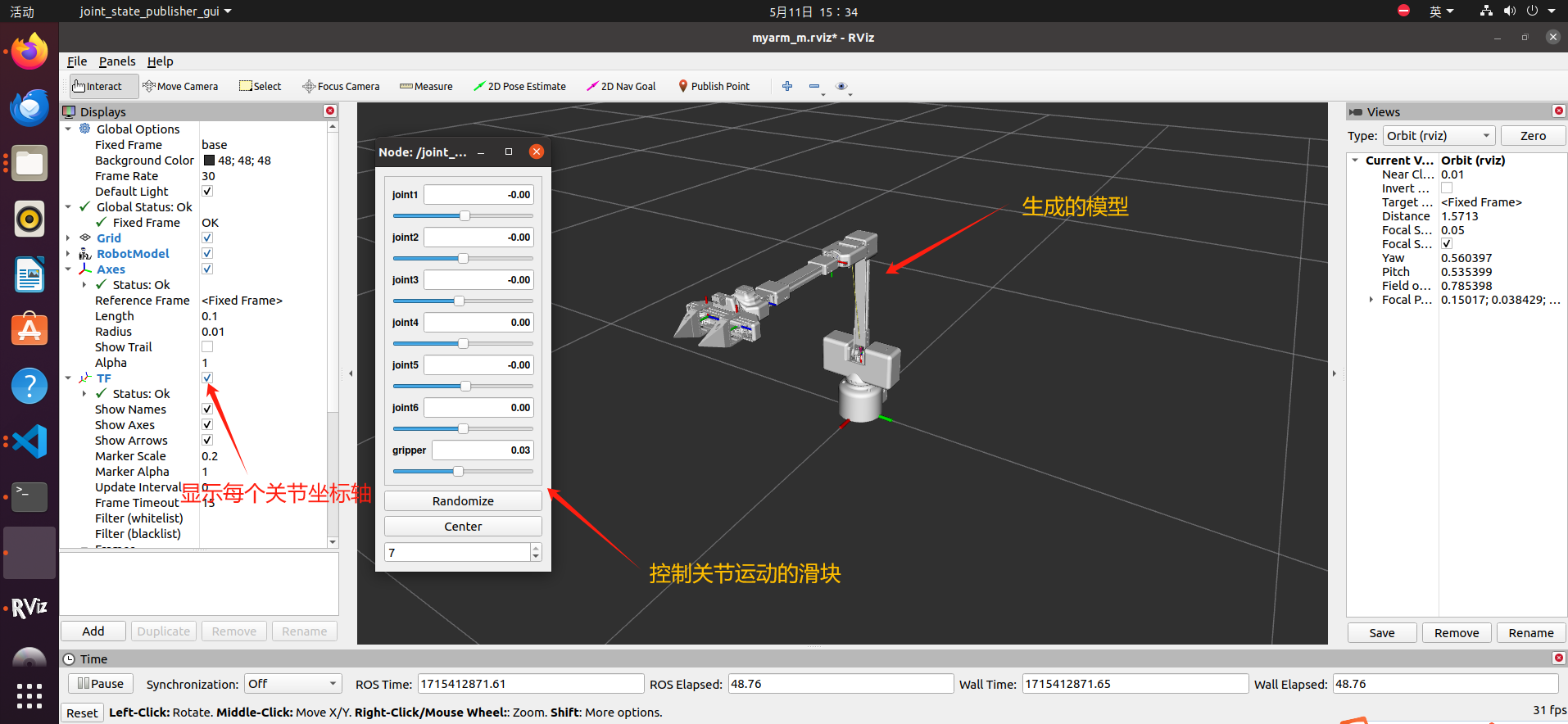Viewport: 1568px width, 724px height.
Task: Toggle the RobotModel display checkbox
Action: 207,254
